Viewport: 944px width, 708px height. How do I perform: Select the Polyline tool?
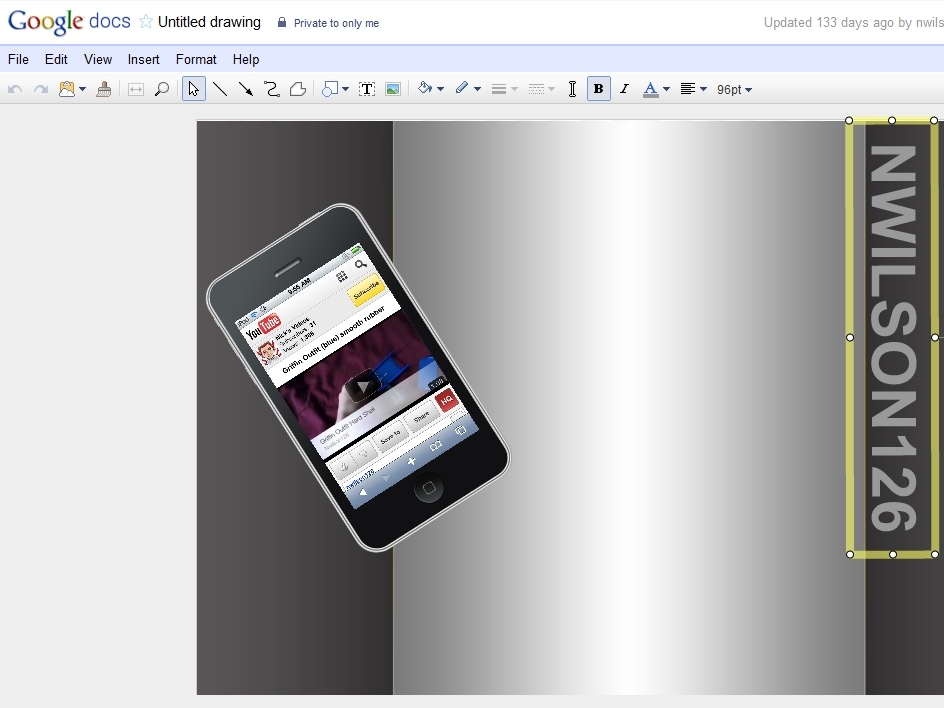pyautogui.click(x=297, y=89)
